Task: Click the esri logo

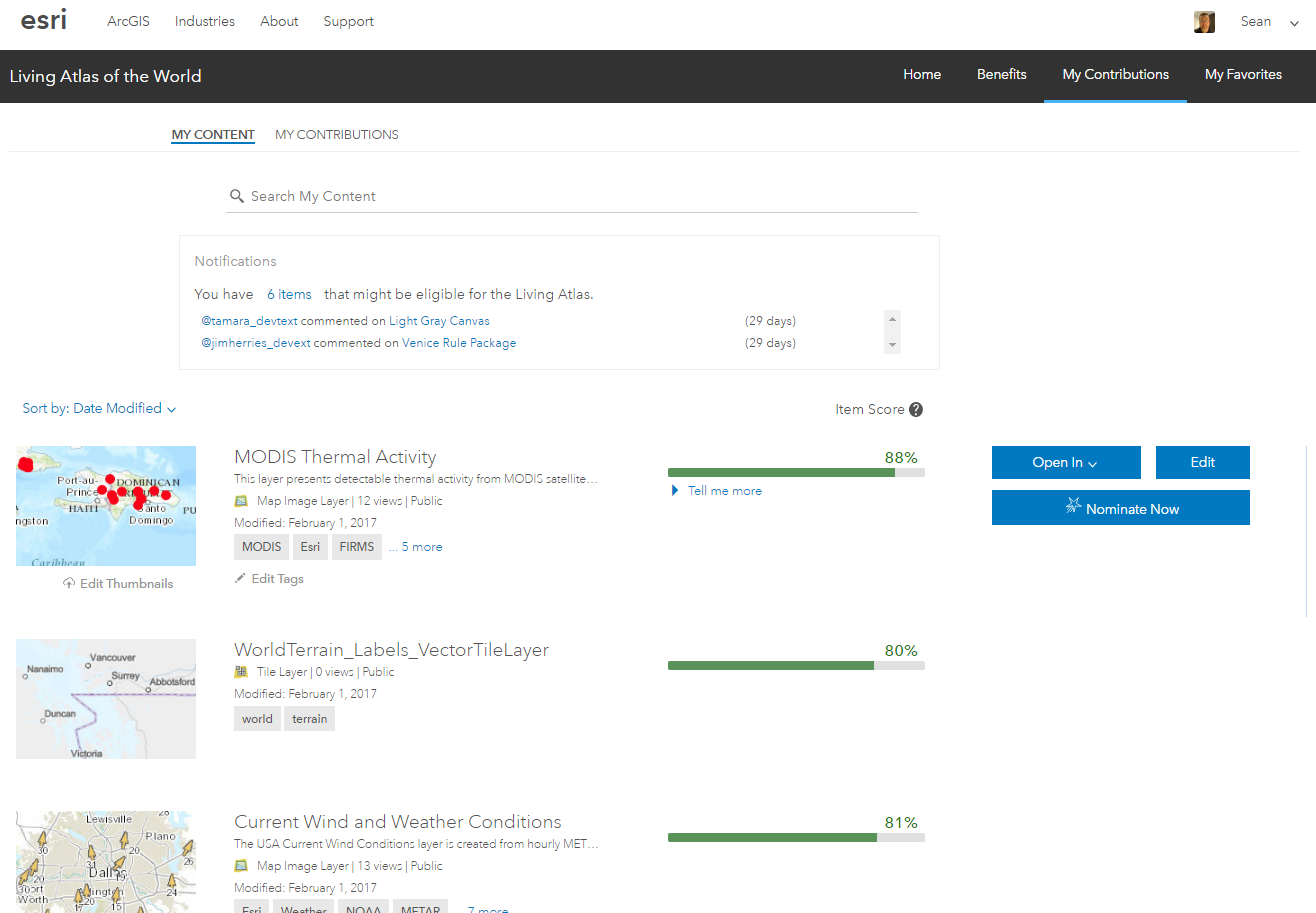Action: (43, 20)
